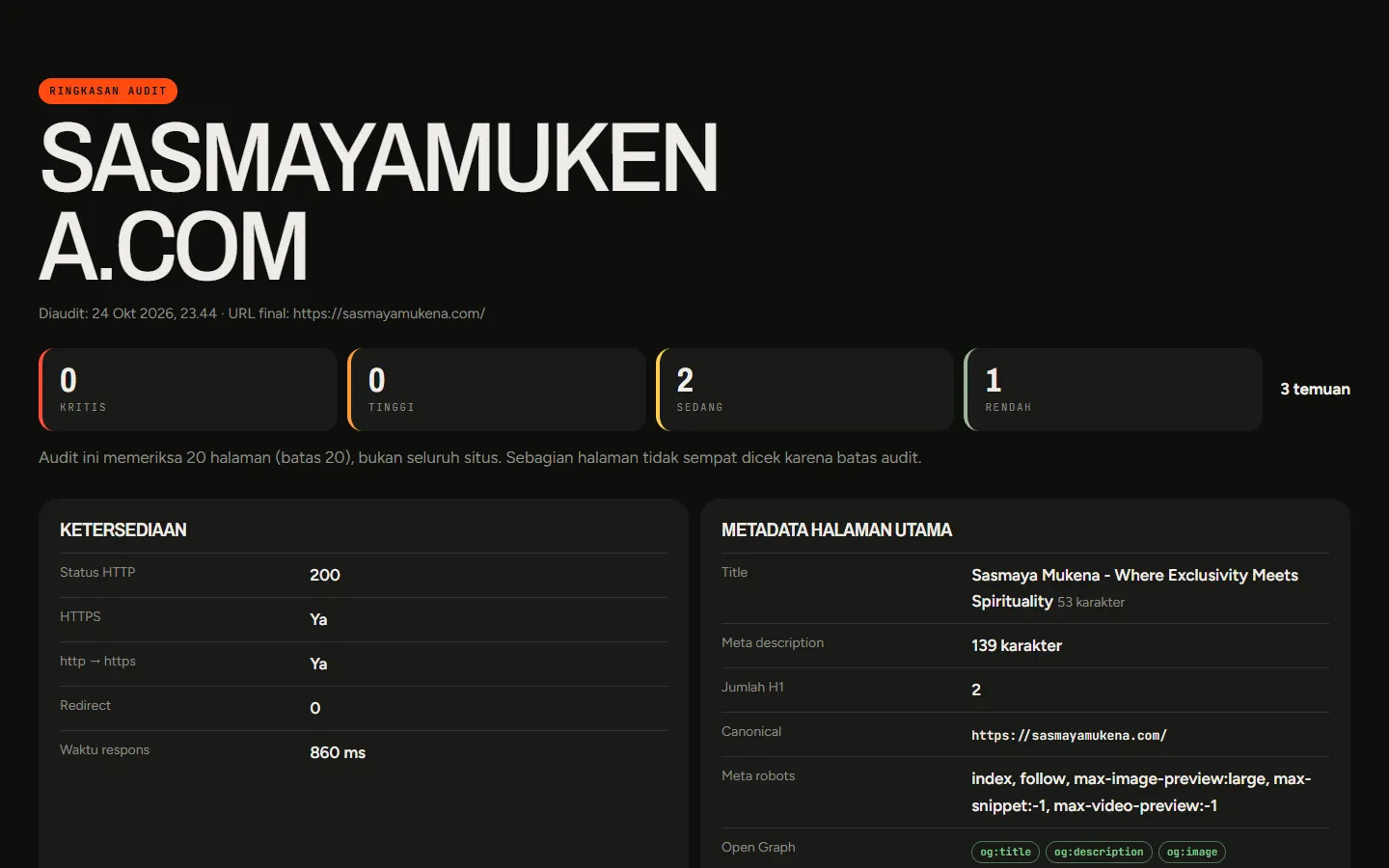The image size is (1389, 868).
Task: Click the '53 karakter' title length note
Action: click(1091, 602)
